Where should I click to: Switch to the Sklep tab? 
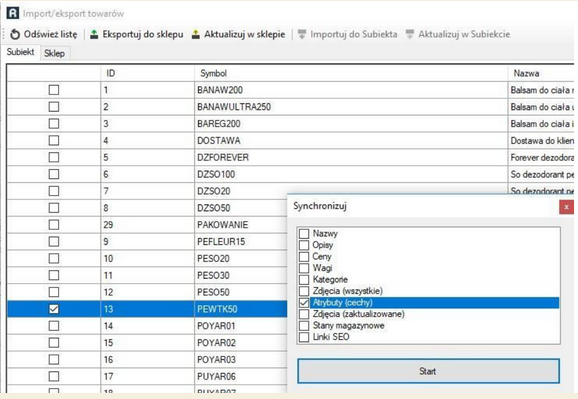[x=55, y=53]
